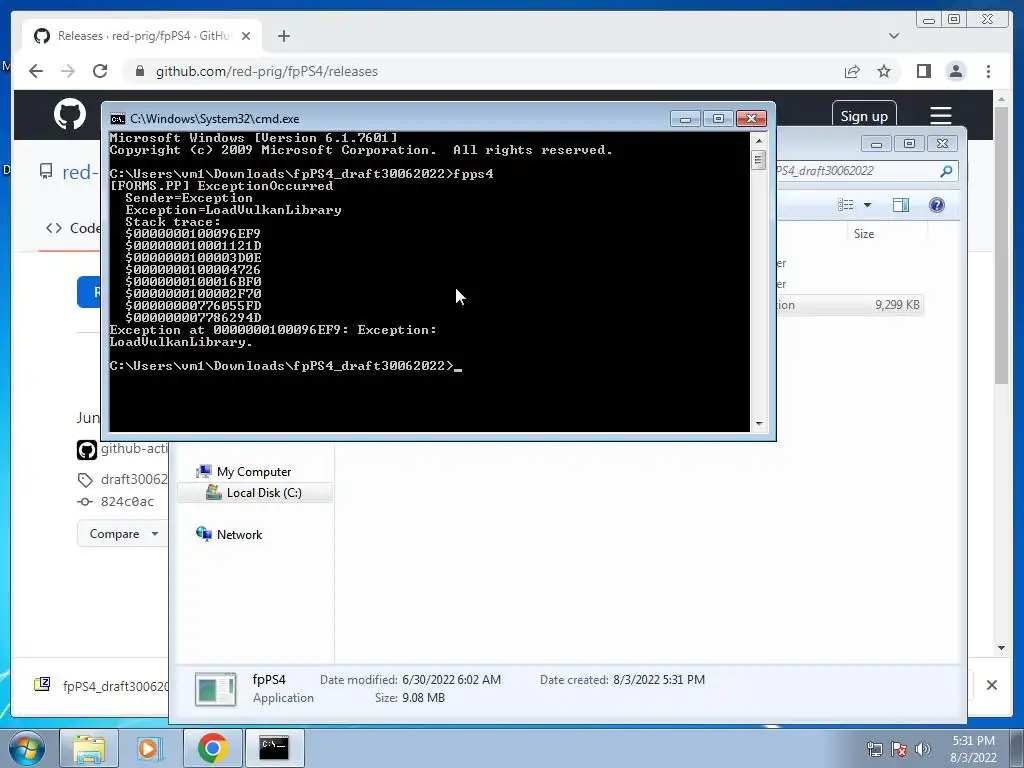Open the GitHub hamburger navigation menu
Viewport: 1024px width, 768px height.
[940, 116]
